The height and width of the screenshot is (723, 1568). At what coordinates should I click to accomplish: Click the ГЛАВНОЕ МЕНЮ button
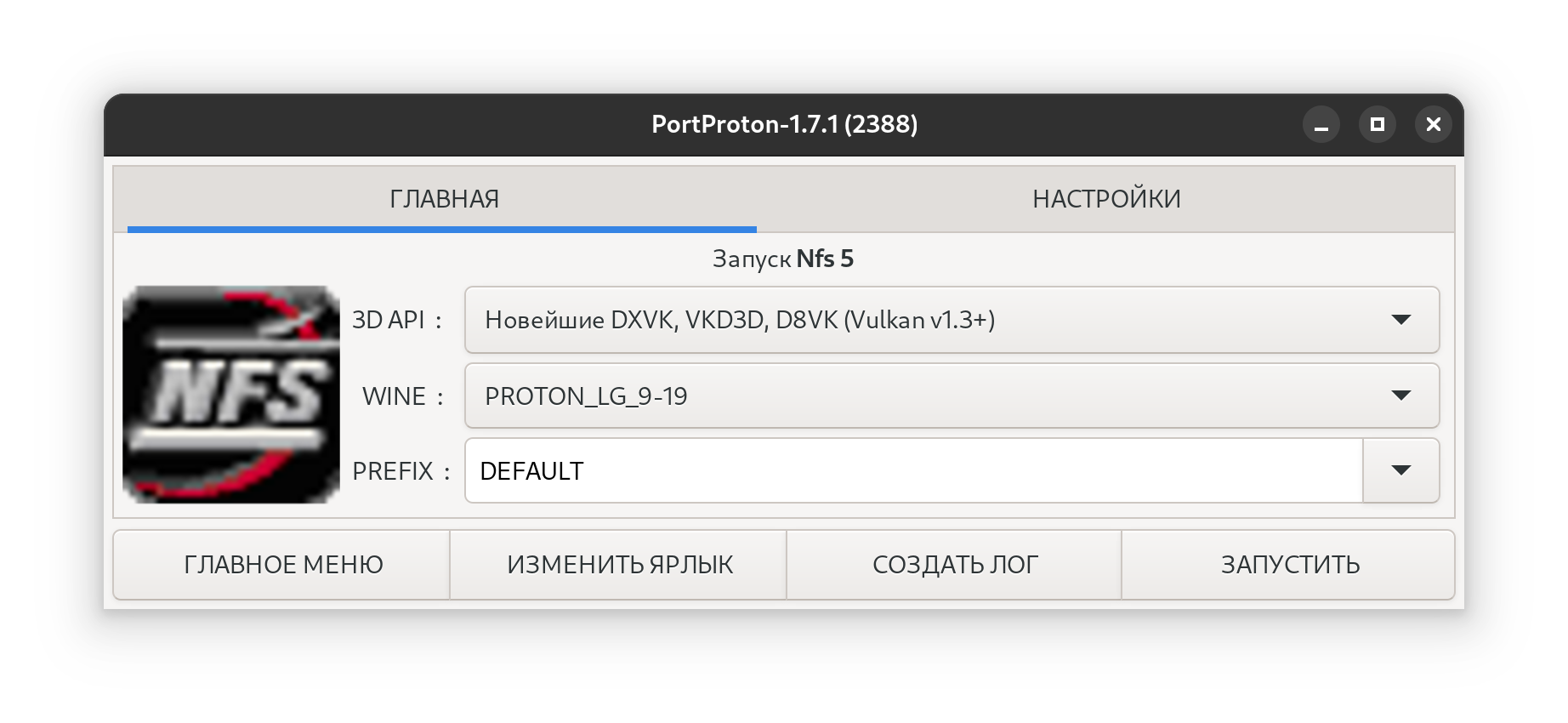coord(282,565)
